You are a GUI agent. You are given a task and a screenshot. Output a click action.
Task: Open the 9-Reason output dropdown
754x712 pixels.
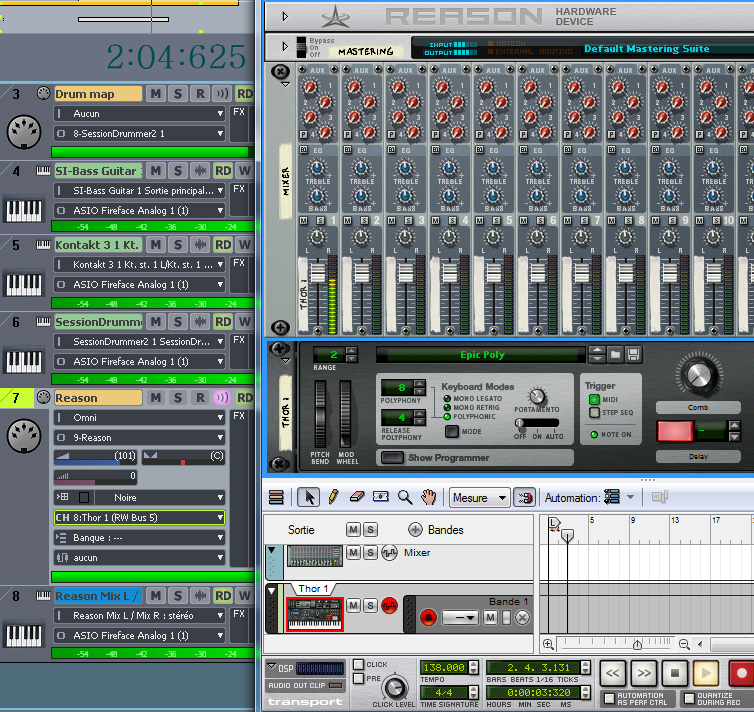(x=139, y=437)
